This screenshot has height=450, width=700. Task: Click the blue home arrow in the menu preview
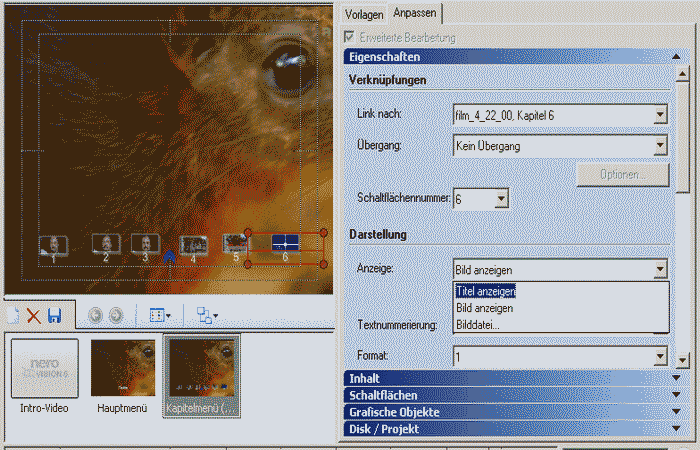169,256
